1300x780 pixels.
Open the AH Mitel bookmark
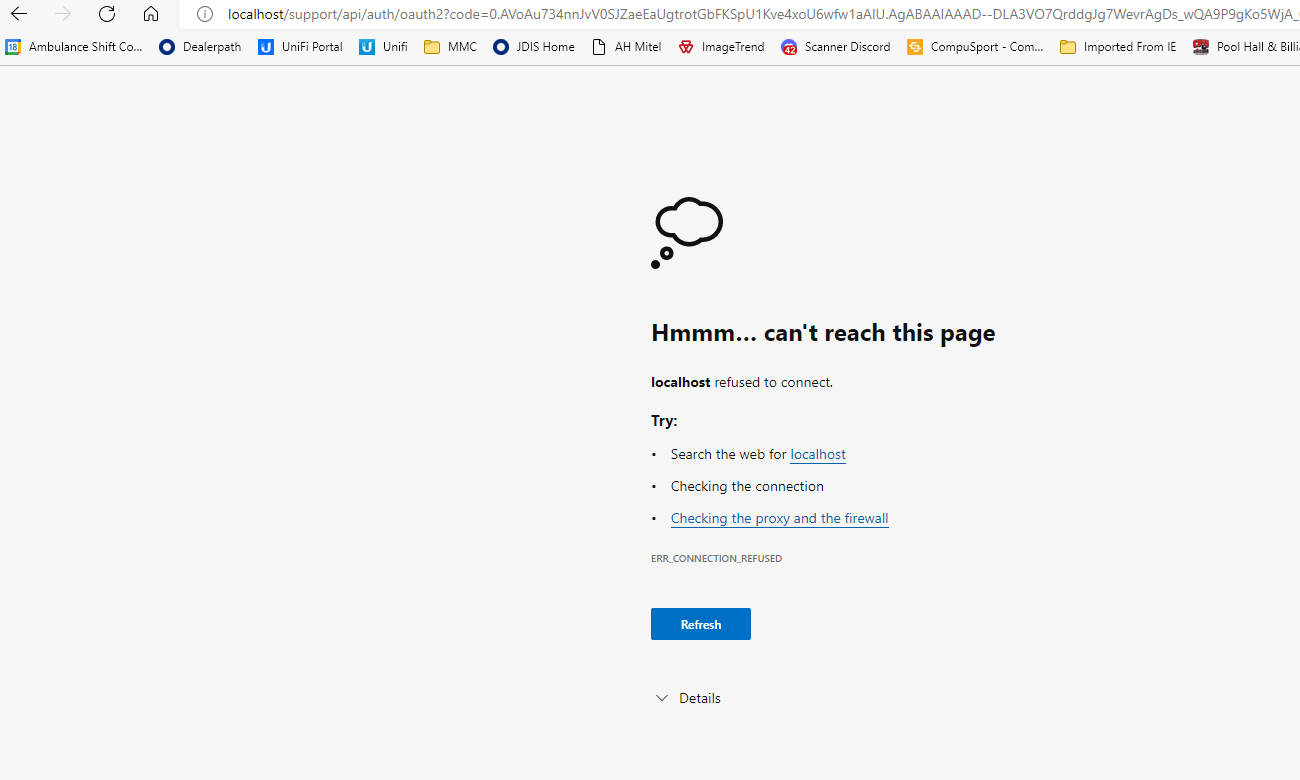[627, 47]
